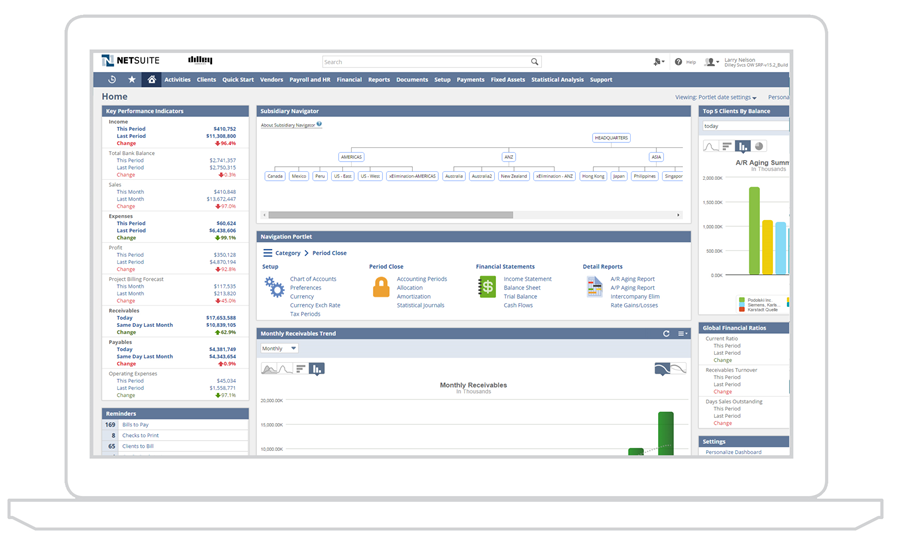This screenshot has height=550, width=900.
Task: Click the NetSuite logo
Action: click(x=131, y=60)
